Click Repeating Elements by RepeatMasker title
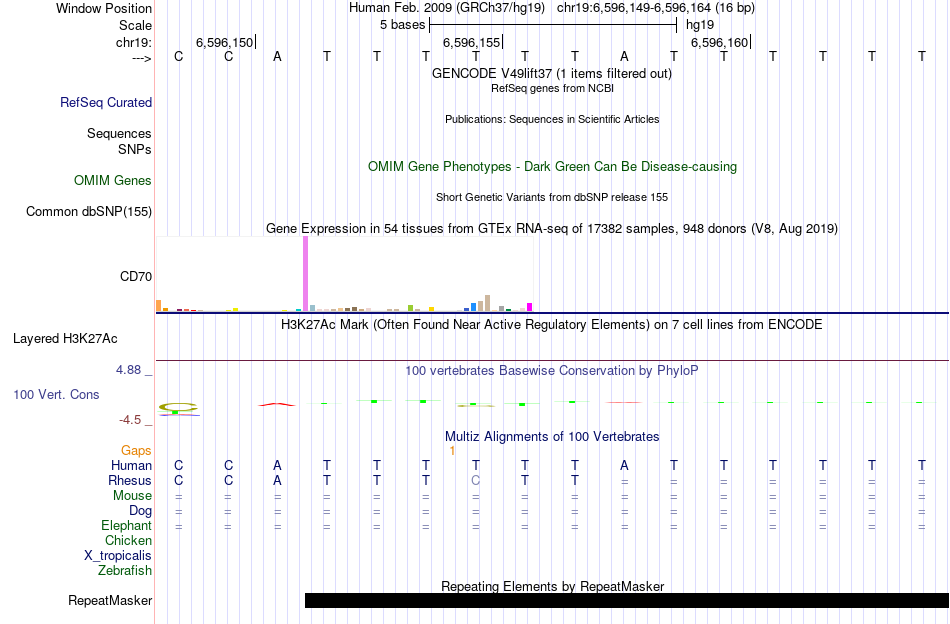Viewport: 950px width, 624px height. click(x=552, y=586)
